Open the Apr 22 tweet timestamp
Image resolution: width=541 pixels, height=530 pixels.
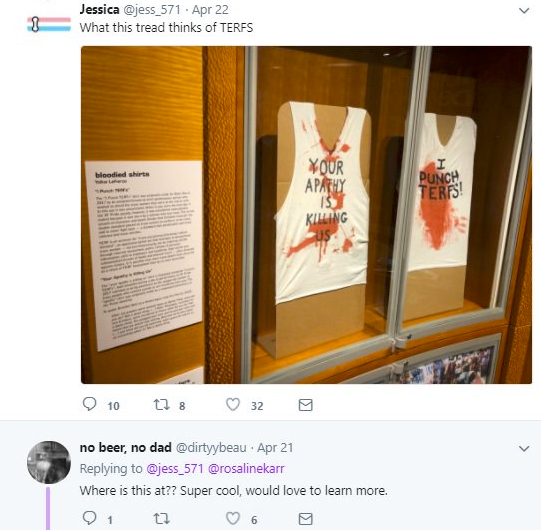(x=210, y=10)
